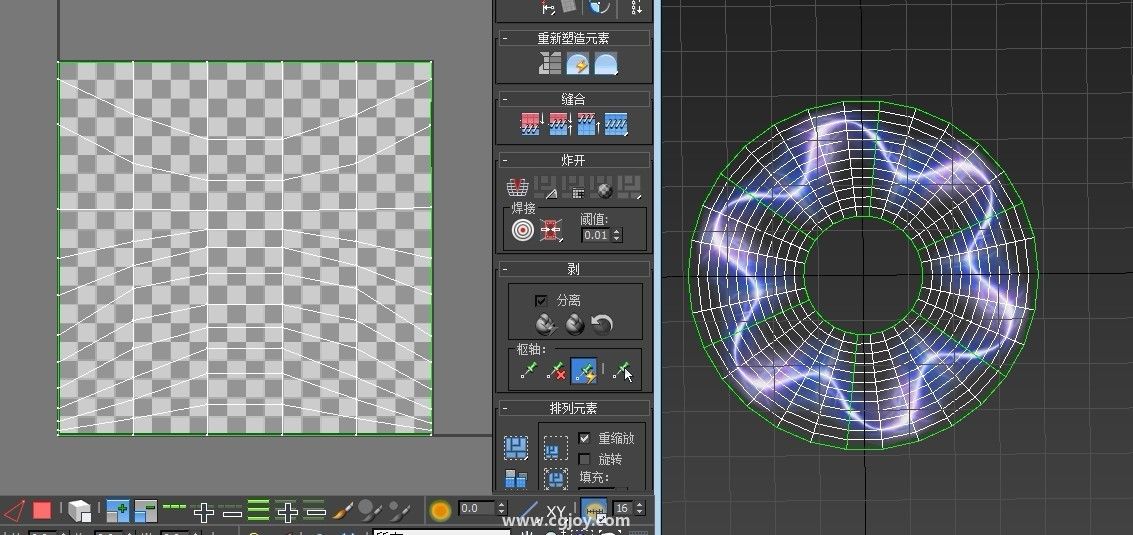Screen dimensions: 1133x535
Task: Click the 阈值 threshold spinner arrows
Action: tap(616, 235)
